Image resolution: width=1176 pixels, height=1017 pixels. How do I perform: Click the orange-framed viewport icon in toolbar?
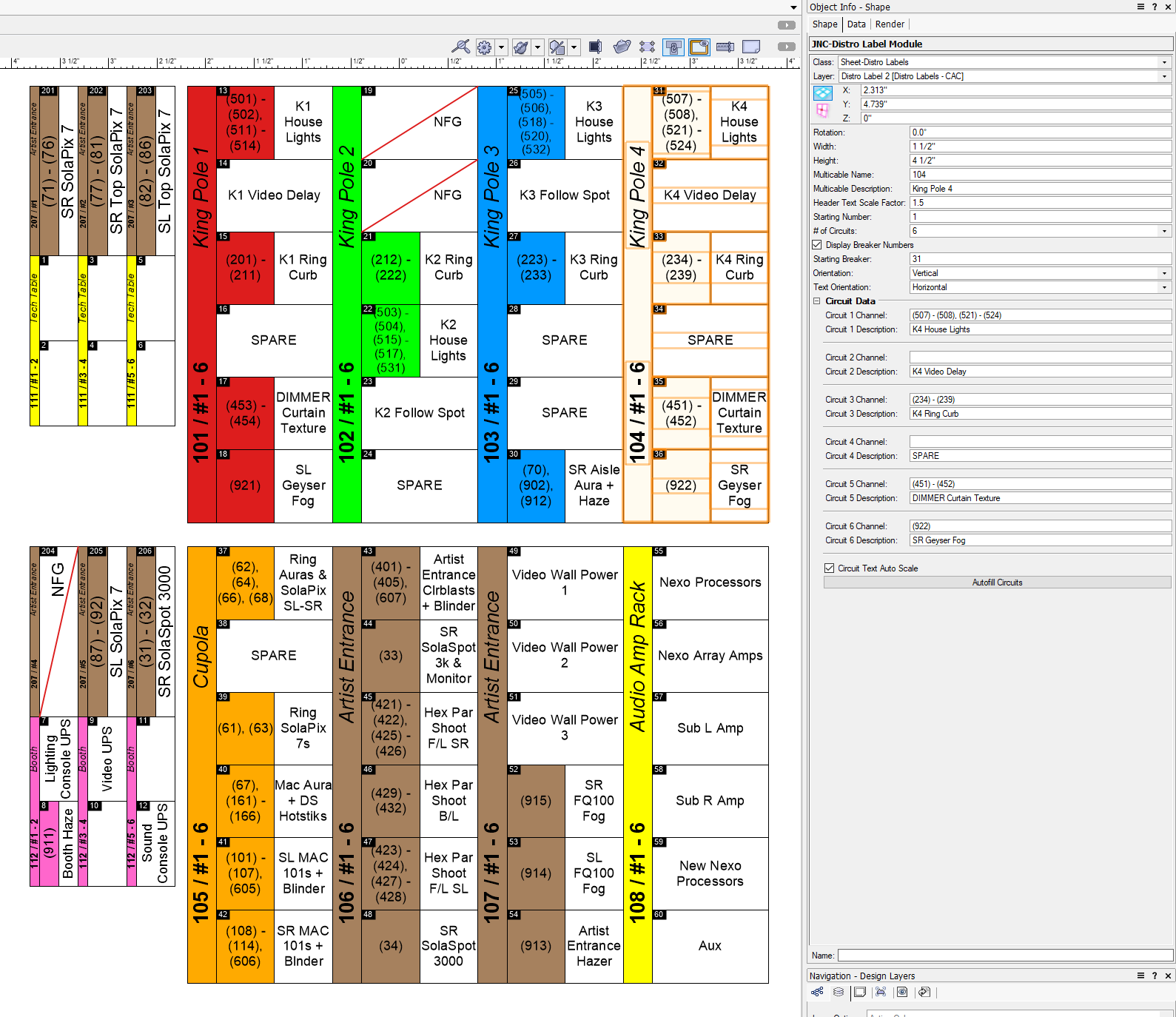click(699, 47)
